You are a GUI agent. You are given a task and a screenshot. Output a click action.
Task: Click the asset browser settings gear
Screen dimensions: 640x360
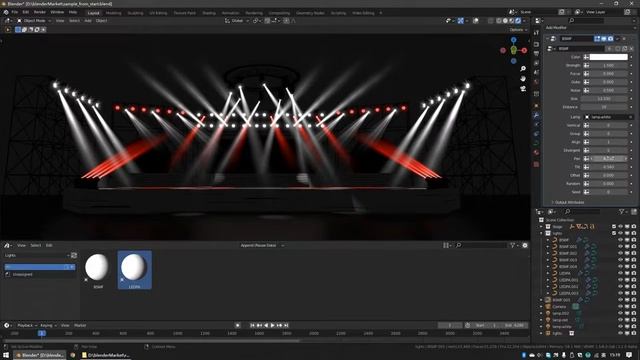[x=525, y=245]
